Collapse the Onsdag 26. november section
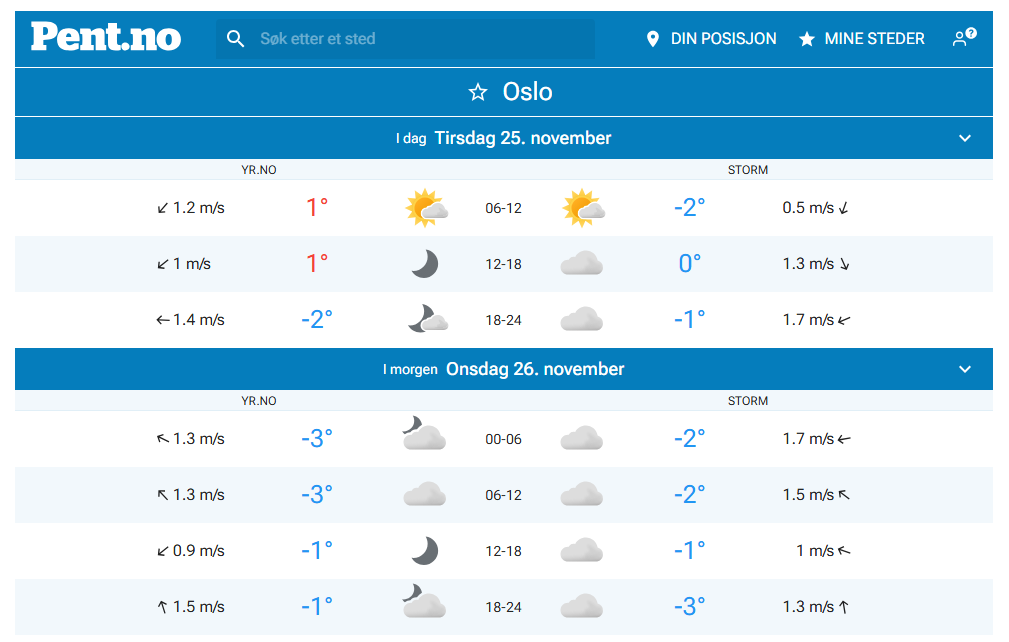This screenshot has height=642, width=1009. click(965, 369)
